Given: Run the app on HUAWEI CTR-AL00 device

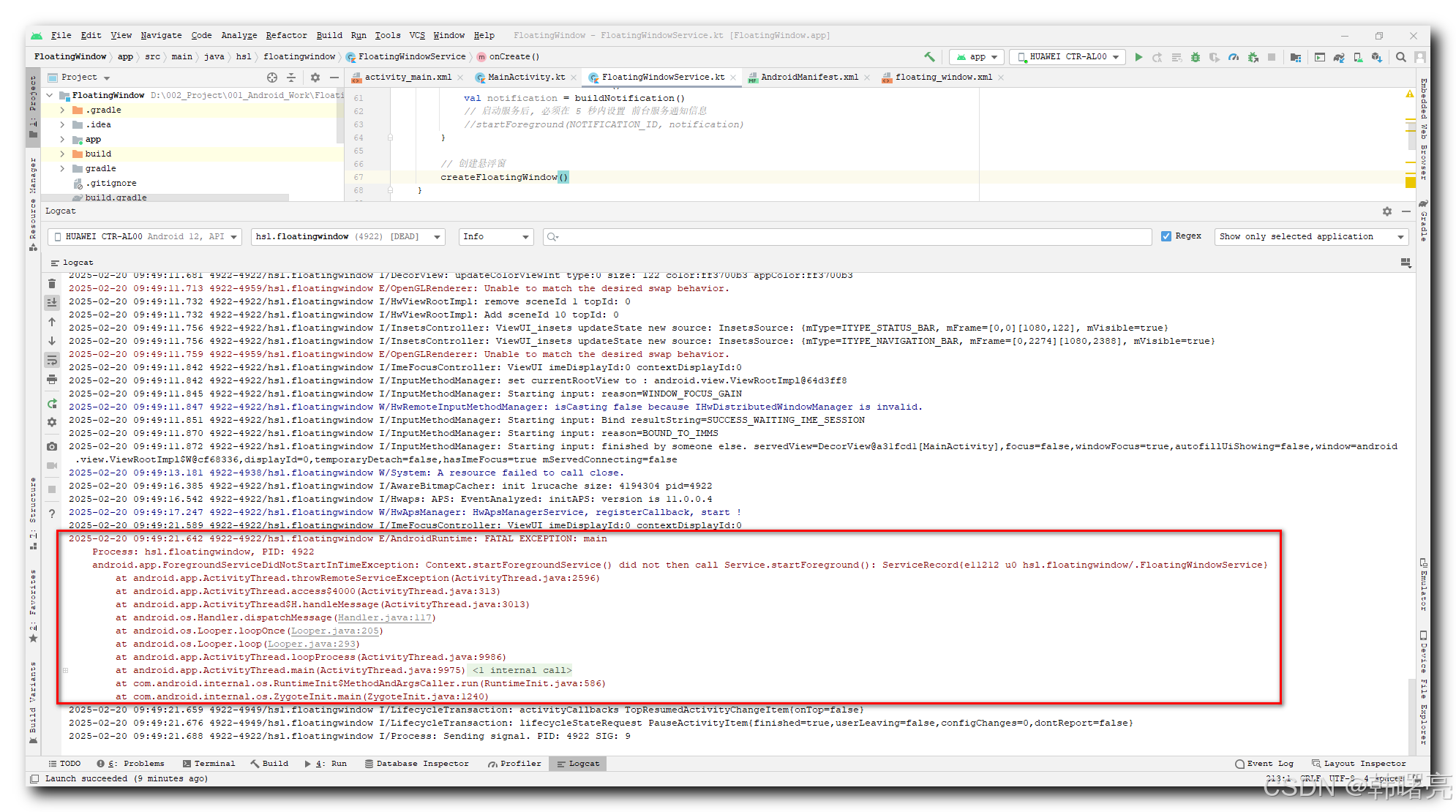Looking at the screenshot, I should [1139, 56].
